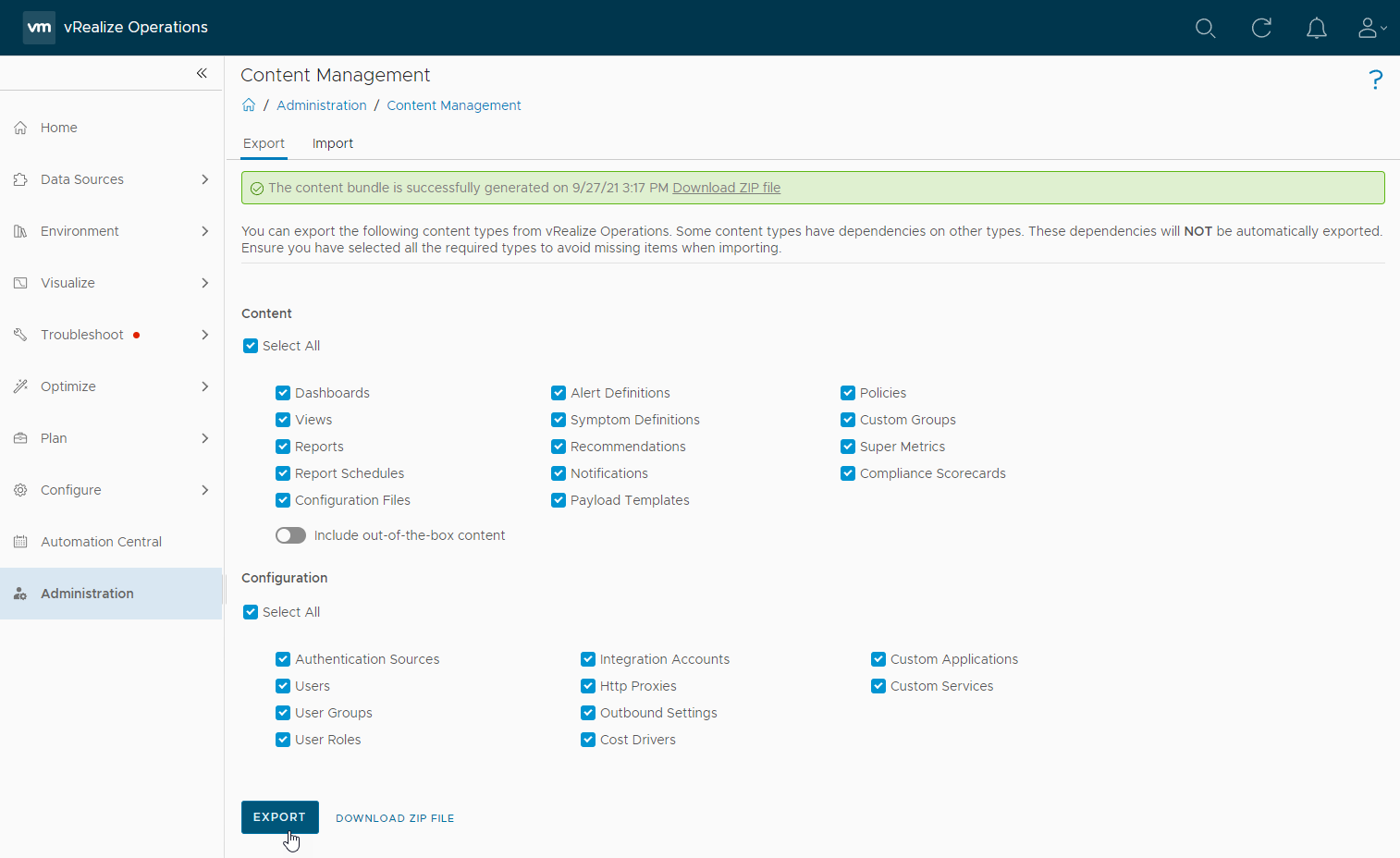Open the help question mark
The width and height of the screenshot is (1400, 858).
click(x=1376, y=80)
